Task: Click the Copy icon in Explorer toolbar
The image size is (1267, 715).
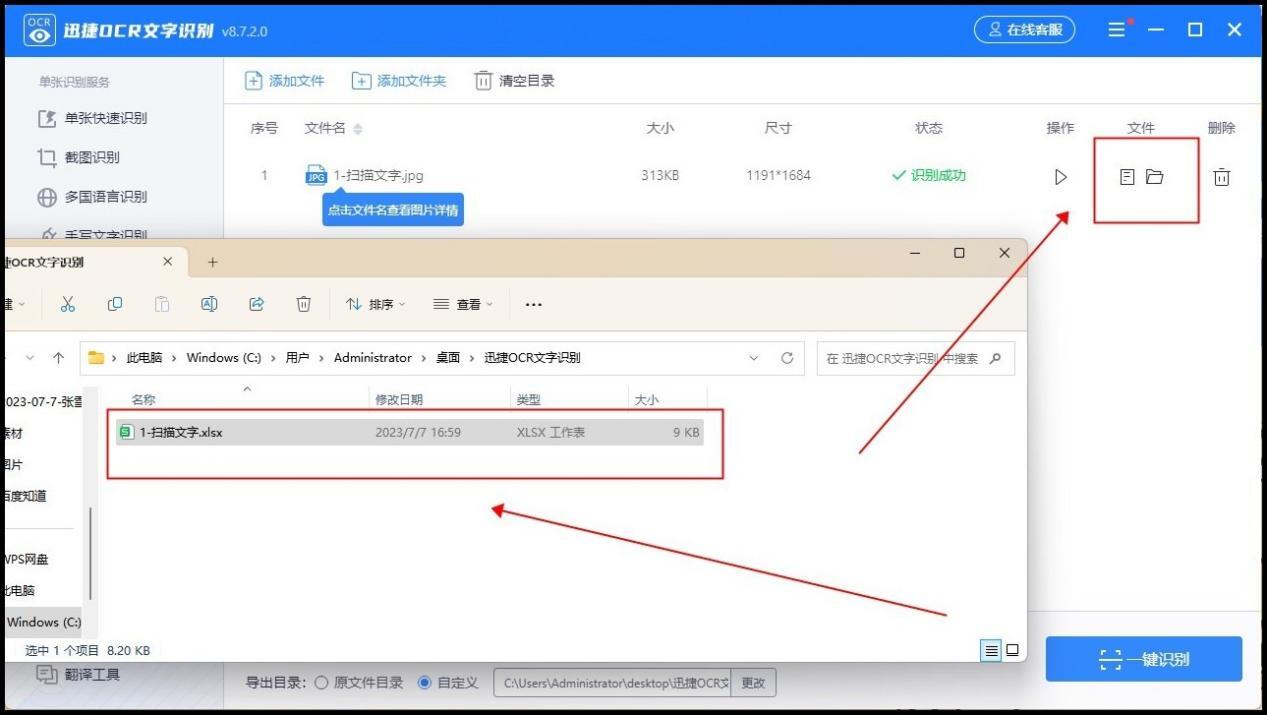Action: 115,304
